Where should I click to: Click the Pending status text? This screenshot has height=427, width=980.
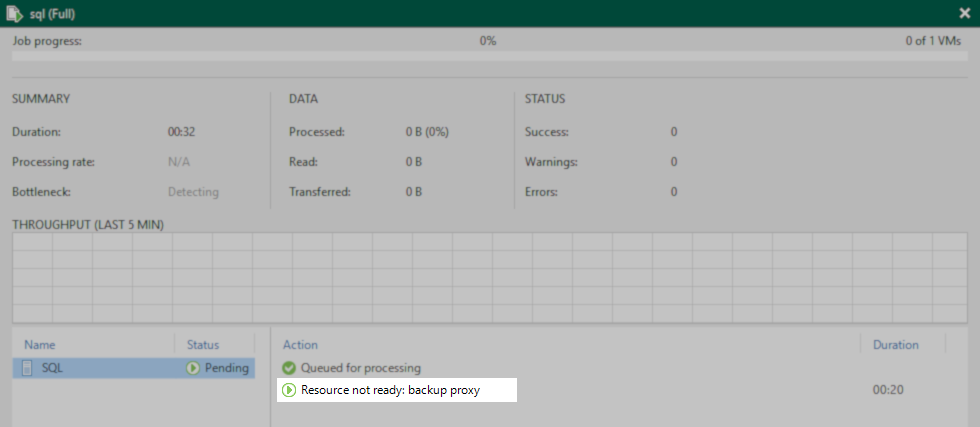[226, 368]
